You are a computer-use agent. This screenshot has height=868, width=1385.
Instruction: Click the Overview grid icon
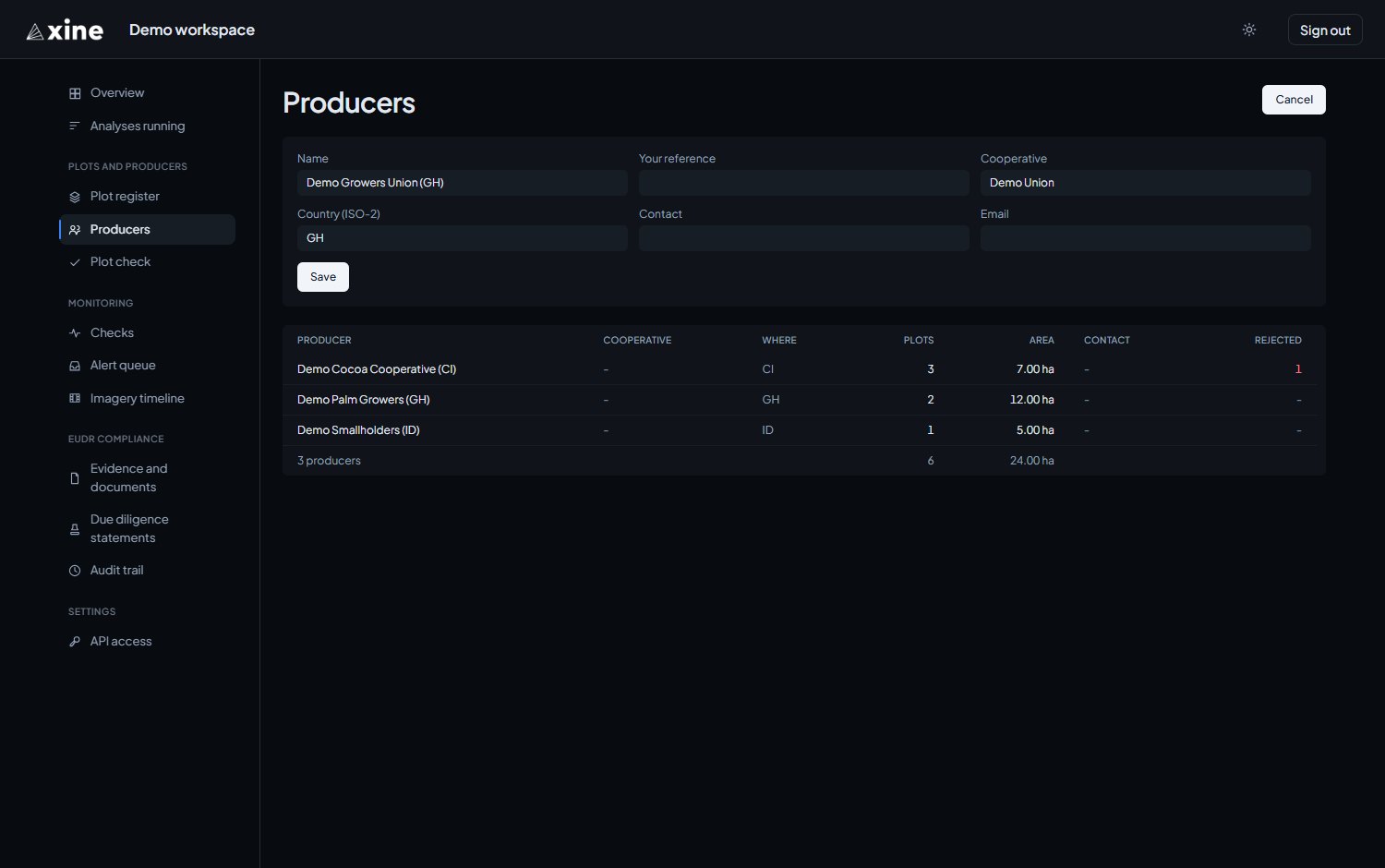coord(75,93)
